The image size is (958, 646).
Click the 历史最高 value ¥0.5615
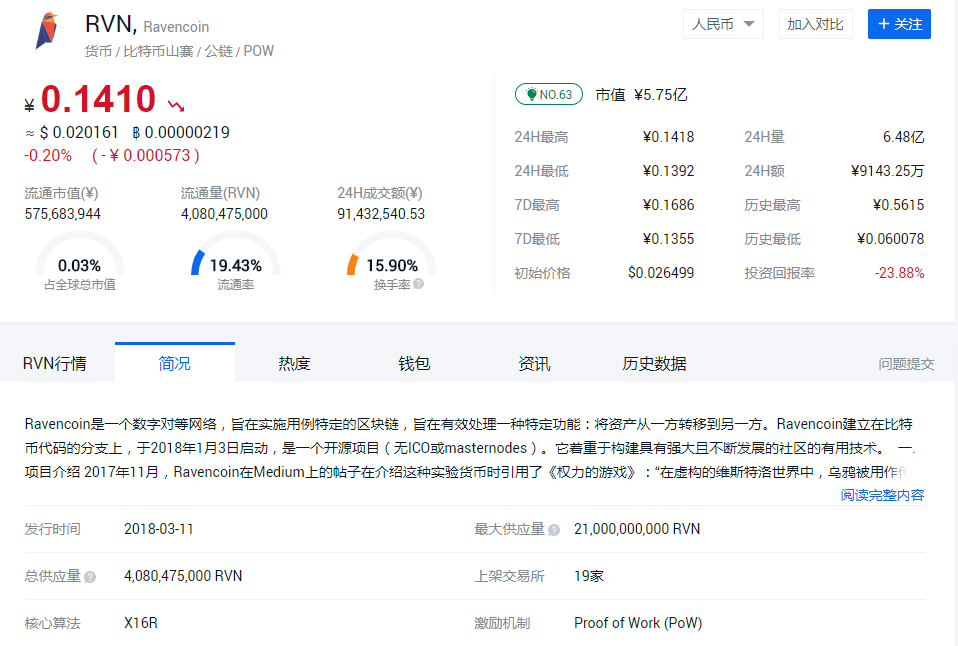click(899, 205)
